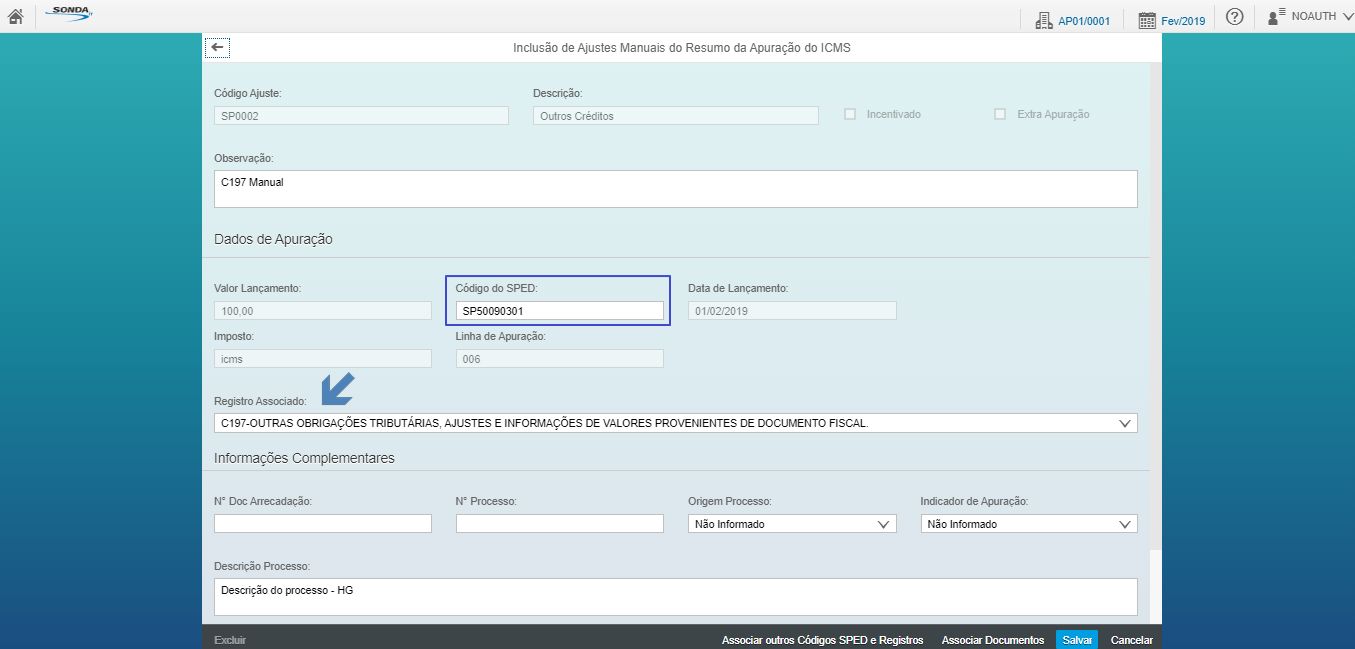
Task: Click the Data de Lançamento field
Action: tap(792, 311)
